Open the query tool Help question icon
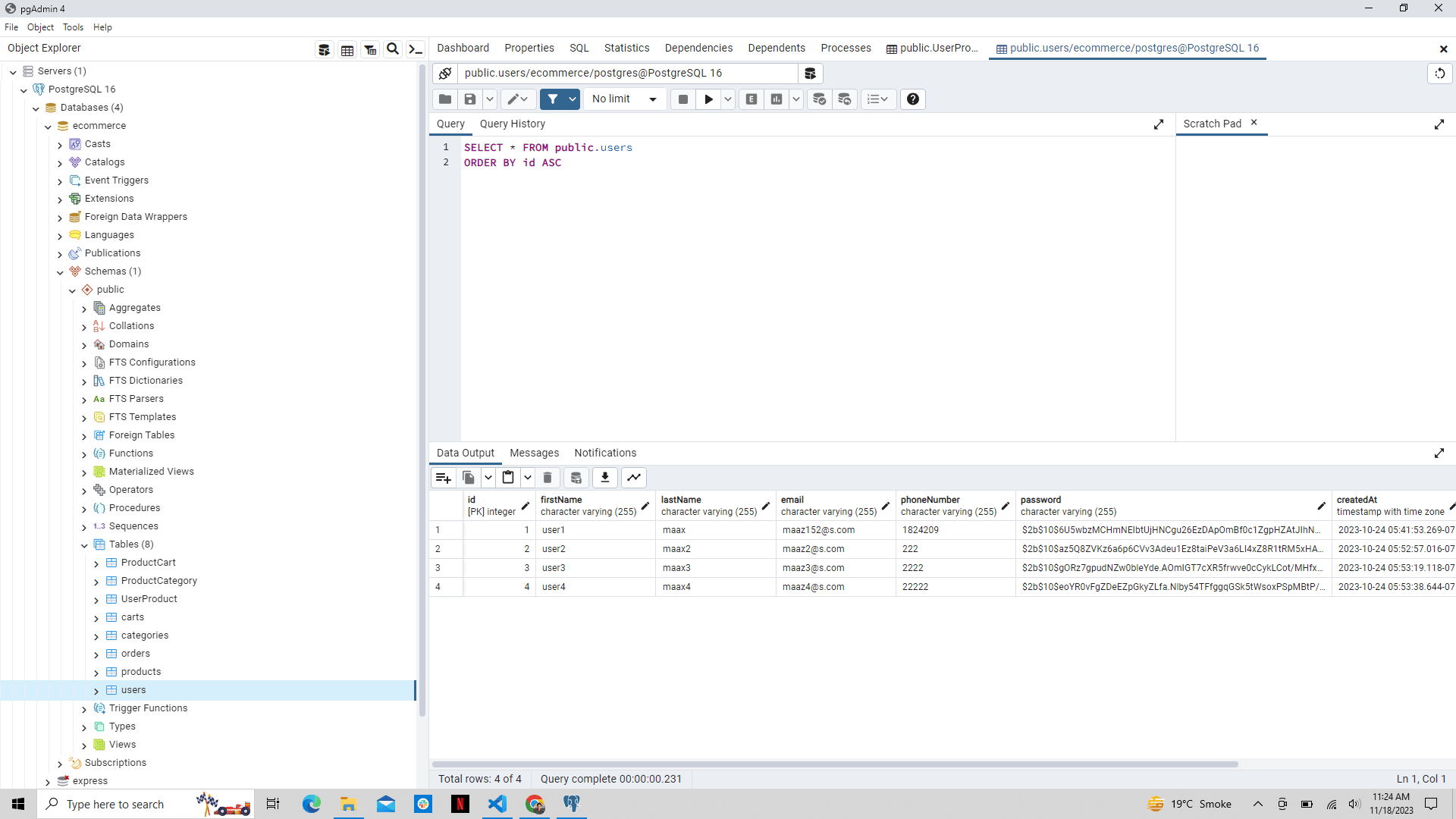1456x819 pixels. pyautogui.click(x=913, y=99)
